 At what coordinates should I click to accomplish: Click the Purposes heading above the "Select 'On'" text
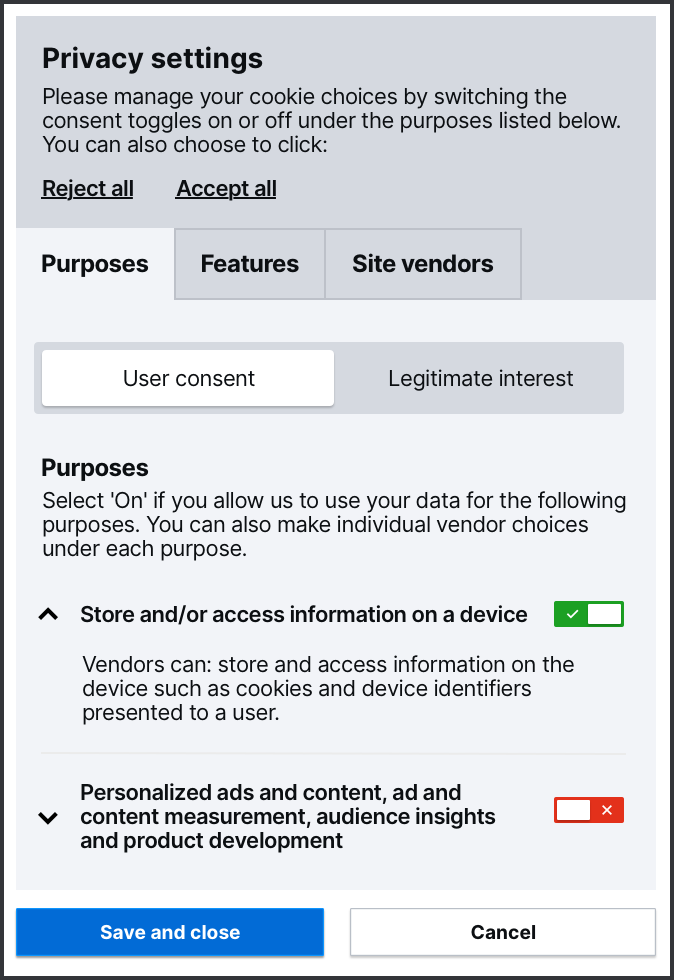95,468
